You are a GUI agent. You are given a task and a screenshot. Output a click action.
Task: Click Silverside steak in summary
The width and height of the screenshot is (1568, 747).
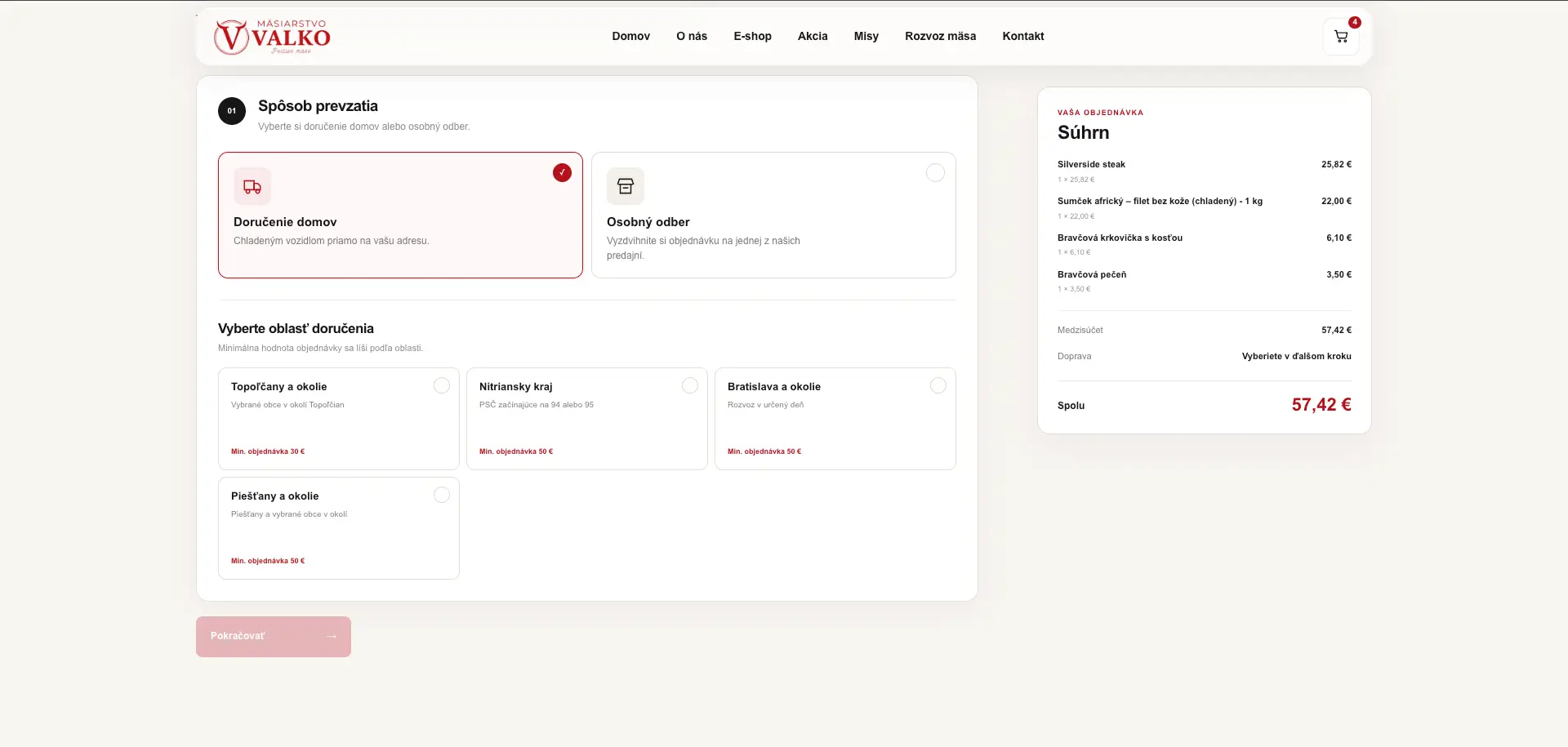pyautogui.click(x=1091, y=164)
